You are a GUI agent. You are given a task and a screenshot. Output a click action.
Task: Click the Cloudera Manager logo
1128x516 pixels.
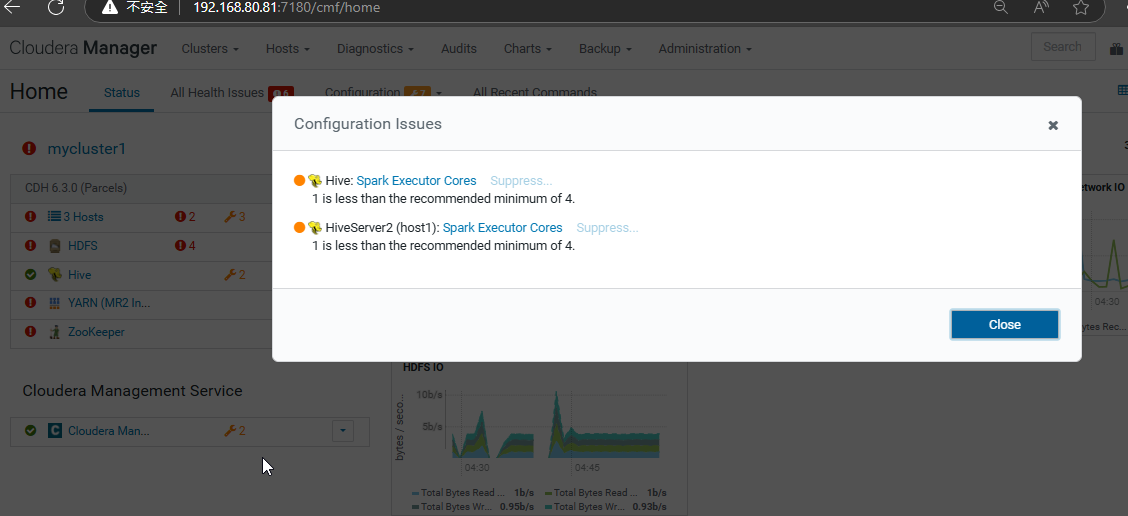point(83,48)
